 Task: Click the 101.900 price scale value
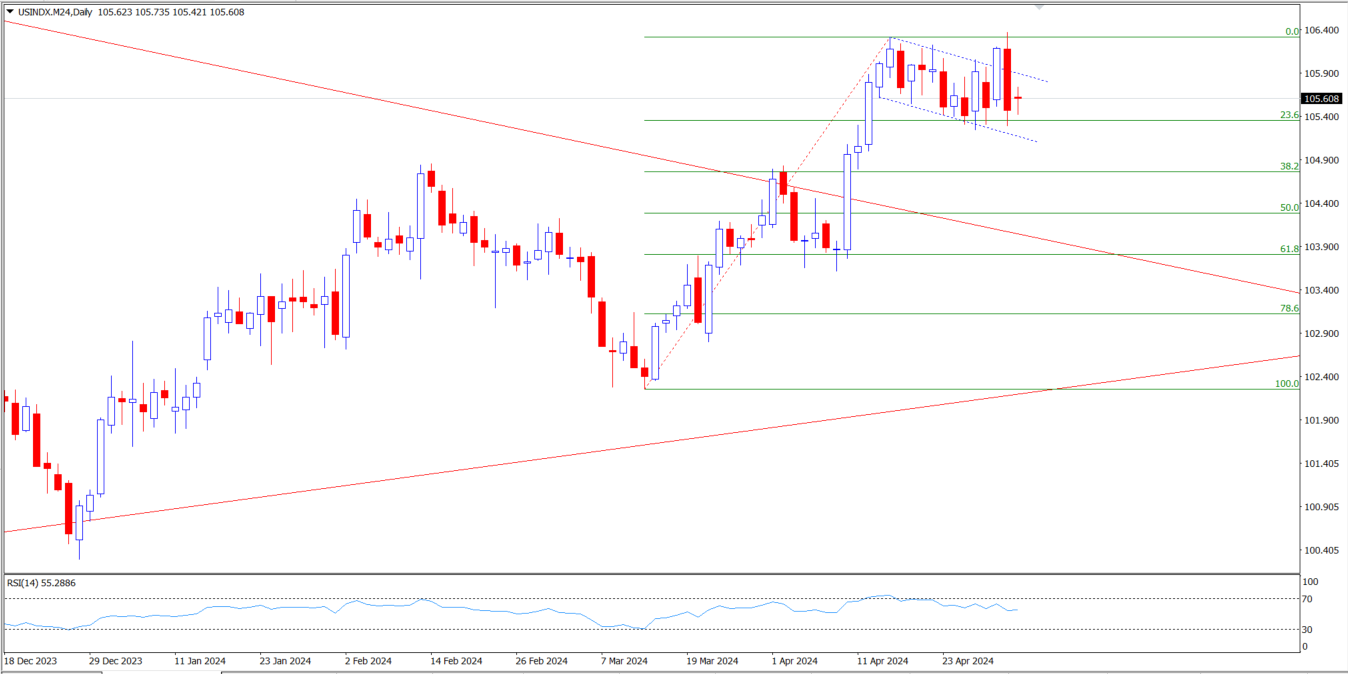[x=1322, y=420]
